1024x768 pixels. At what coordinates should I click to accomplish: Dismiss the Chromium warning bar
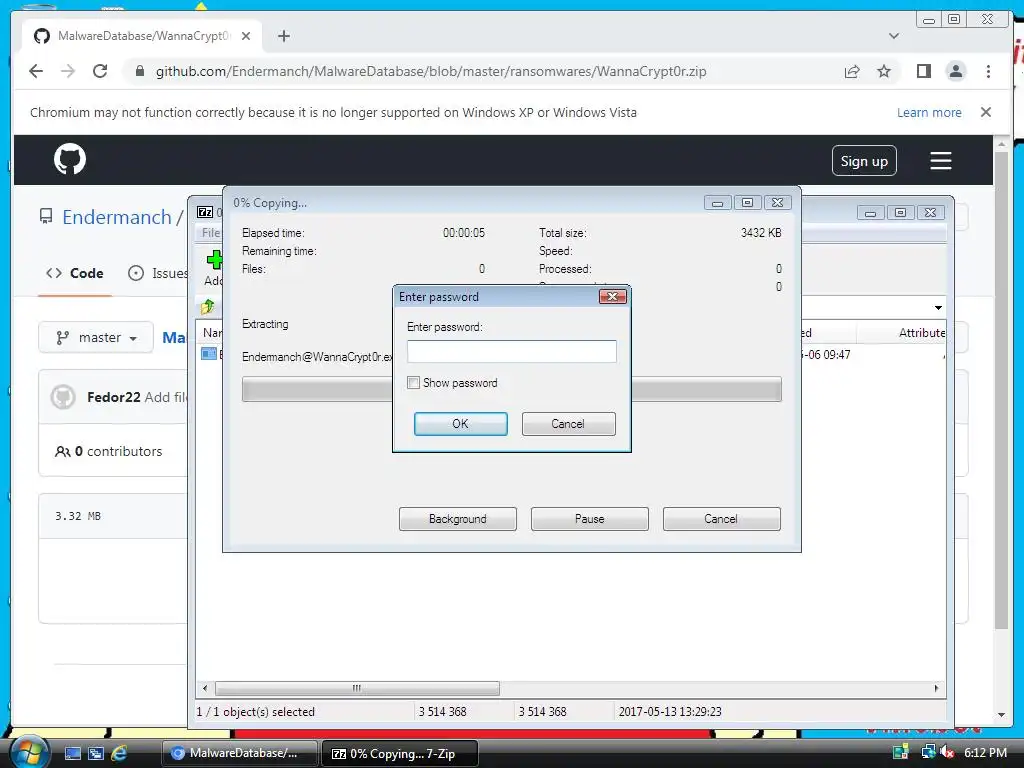(986, 112)
